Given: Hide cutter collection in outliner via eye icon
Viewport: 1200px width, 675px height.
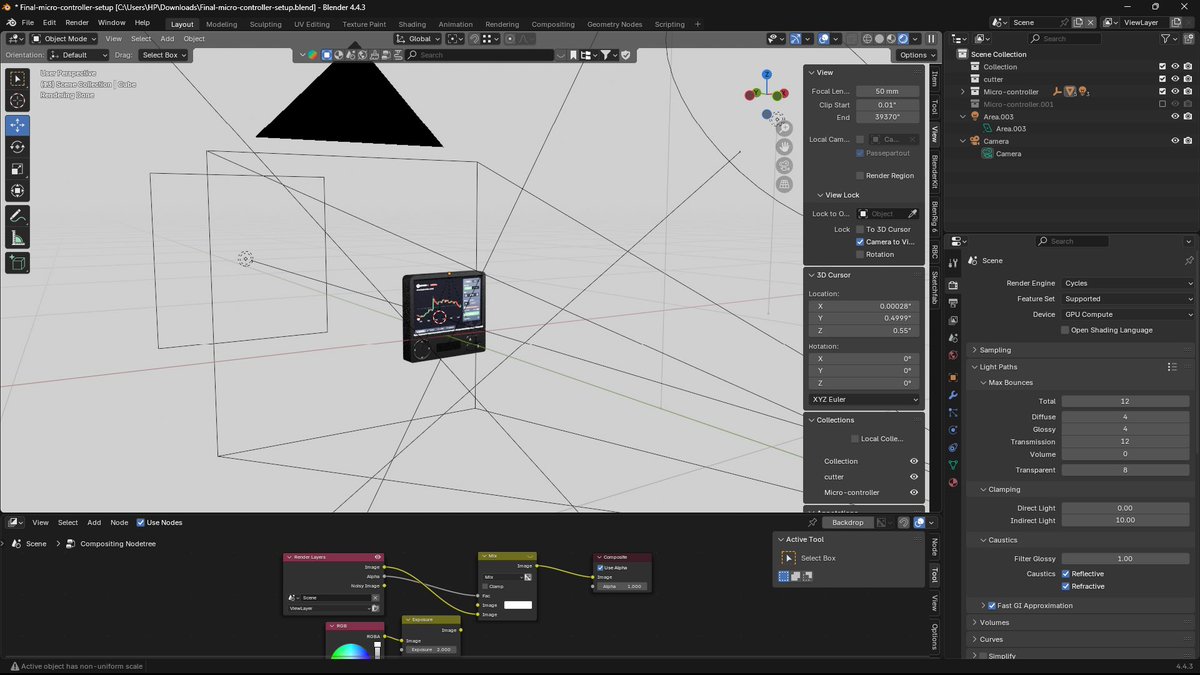Looking at the screenshot, I should point(1175,79).
